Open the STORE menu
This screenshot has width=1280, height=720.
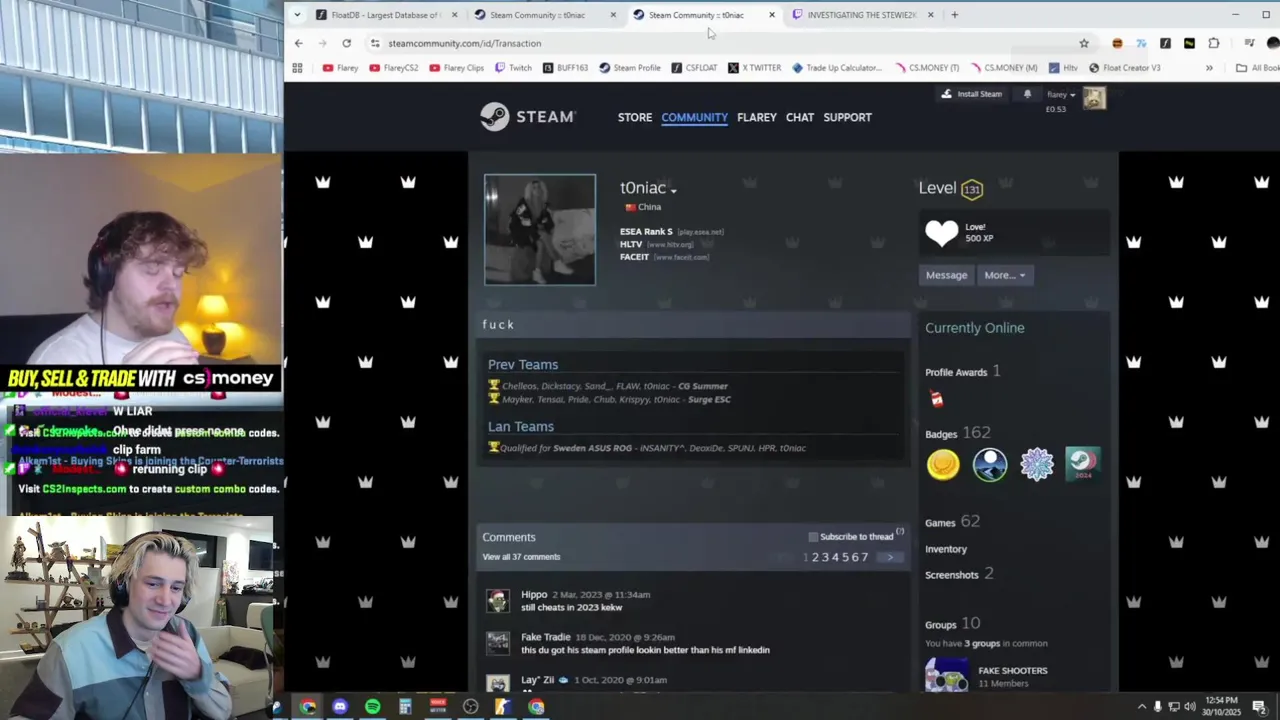coord(635,117)
